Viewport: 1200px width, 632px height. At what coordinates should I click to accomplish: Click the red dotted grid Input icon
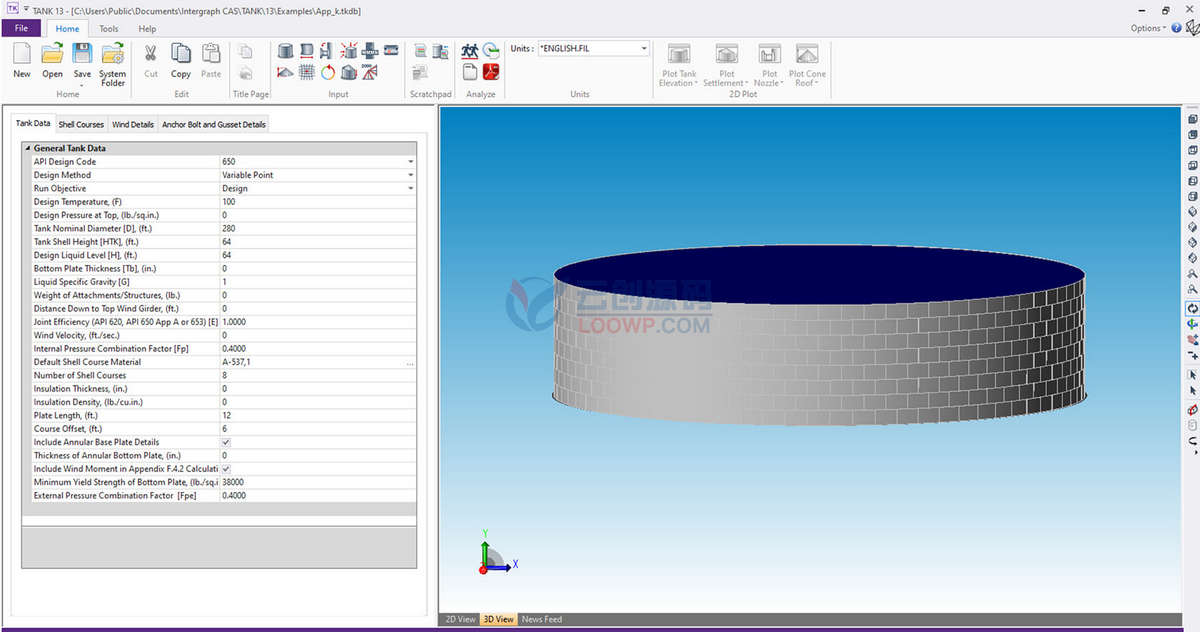pyautogui.click(x=307, y=72)
